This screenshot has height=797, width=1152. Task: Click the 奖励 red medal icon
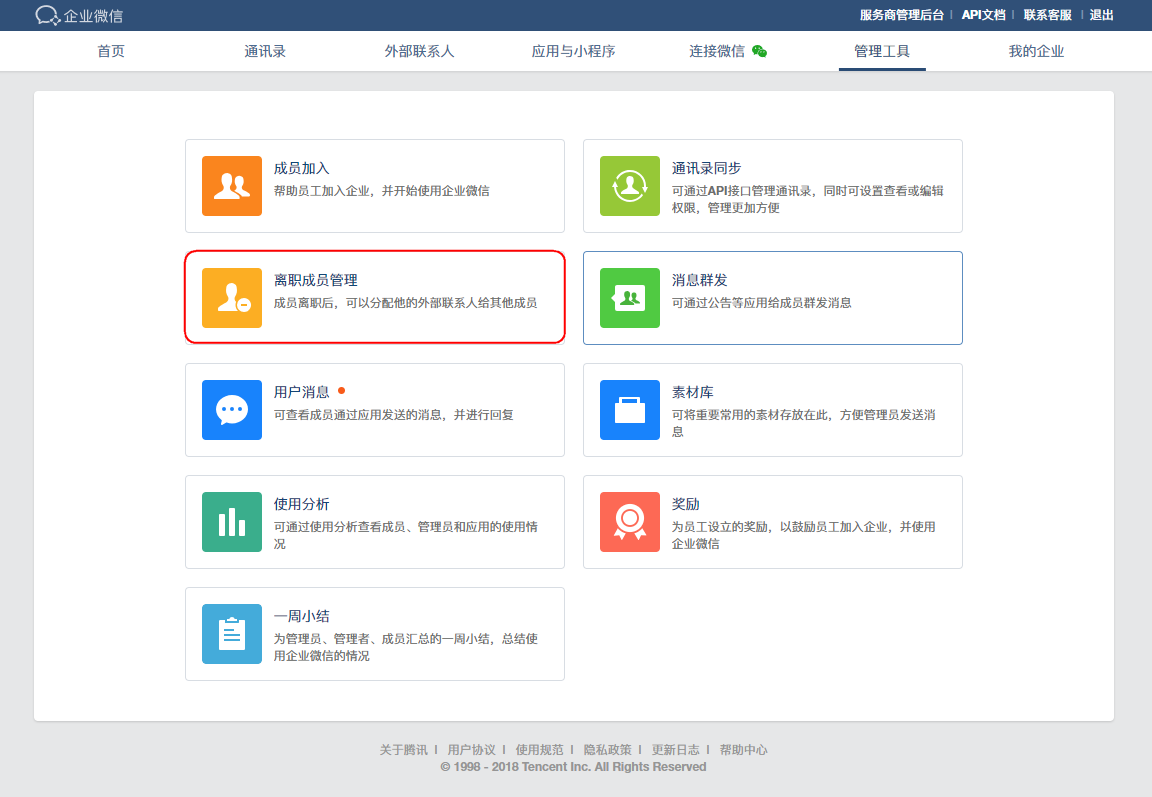629,522
